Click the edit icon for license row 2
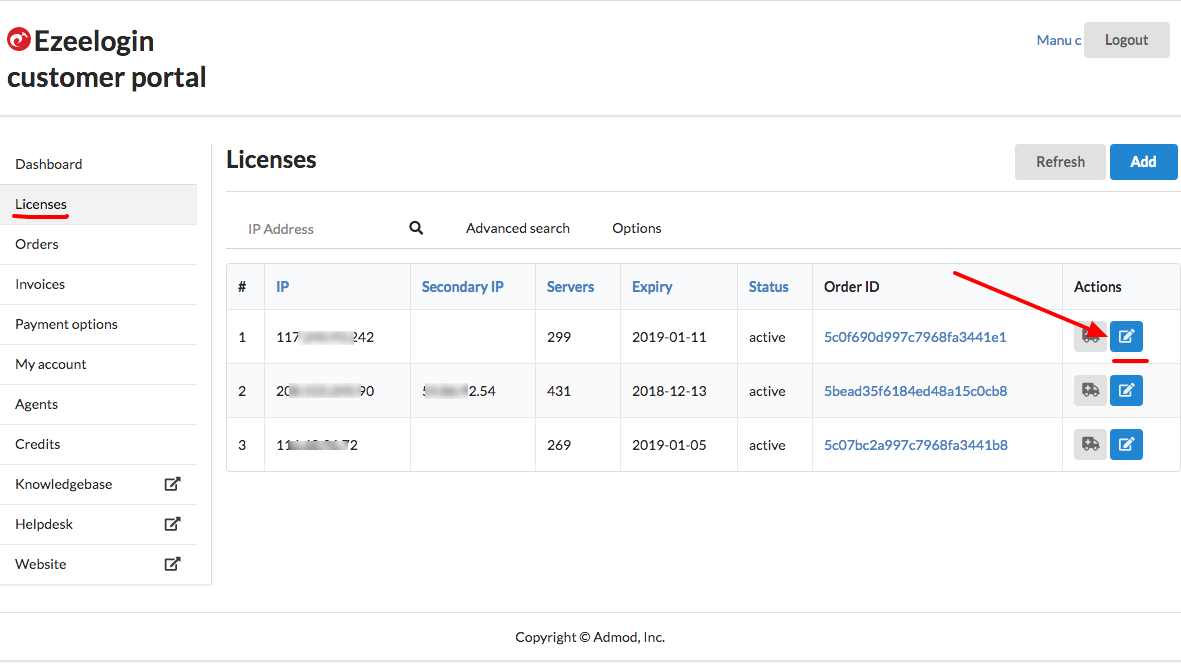This screenshot has height=664, width=1181. pyautogui.click(x=1126, y=390)
